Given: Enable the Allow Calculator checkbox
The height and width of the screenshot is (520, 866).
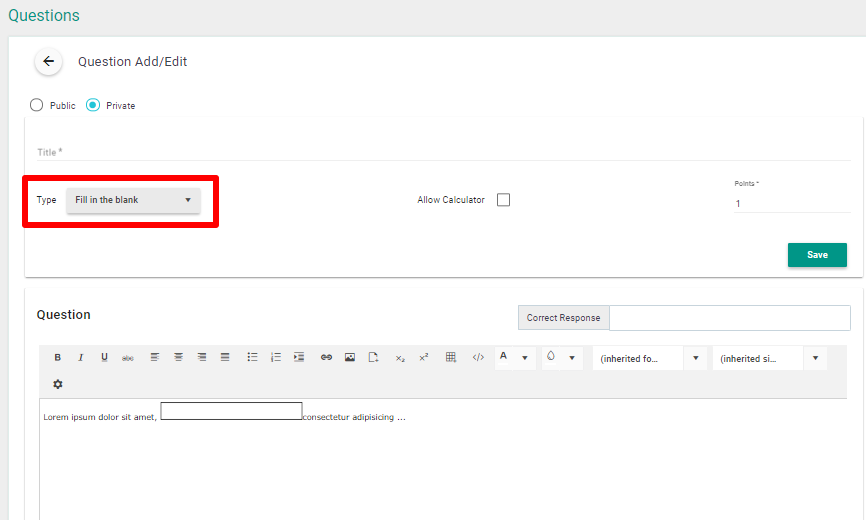Looking at the screenshot, I should 503,200.
